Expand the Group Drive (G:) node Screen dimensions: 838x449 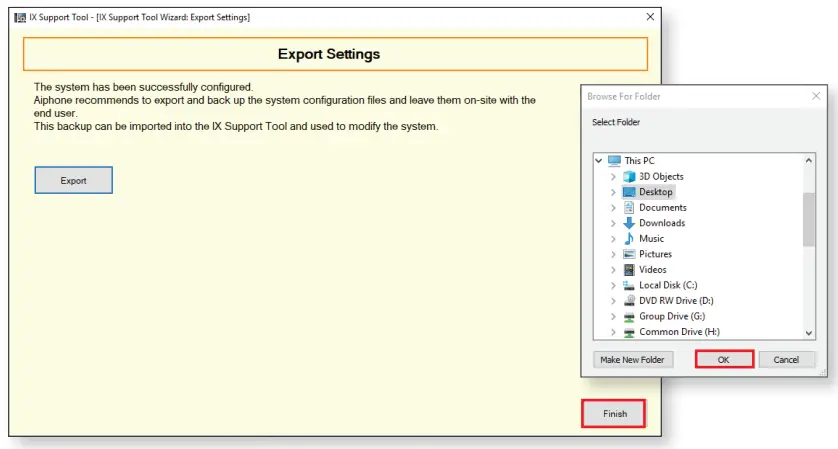pos(614,316)
